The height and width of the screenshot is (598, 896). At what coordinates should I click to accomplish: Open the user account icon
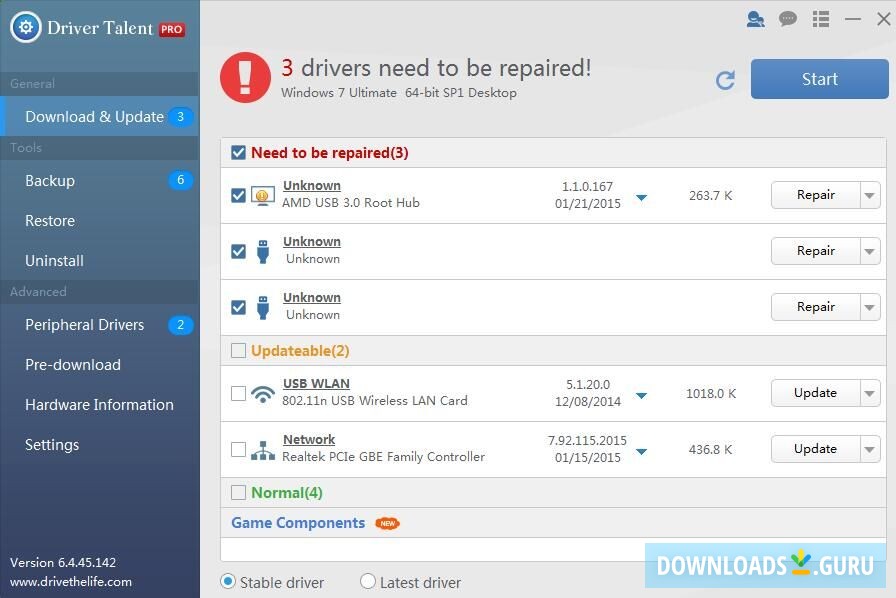[x=755, y=19]
